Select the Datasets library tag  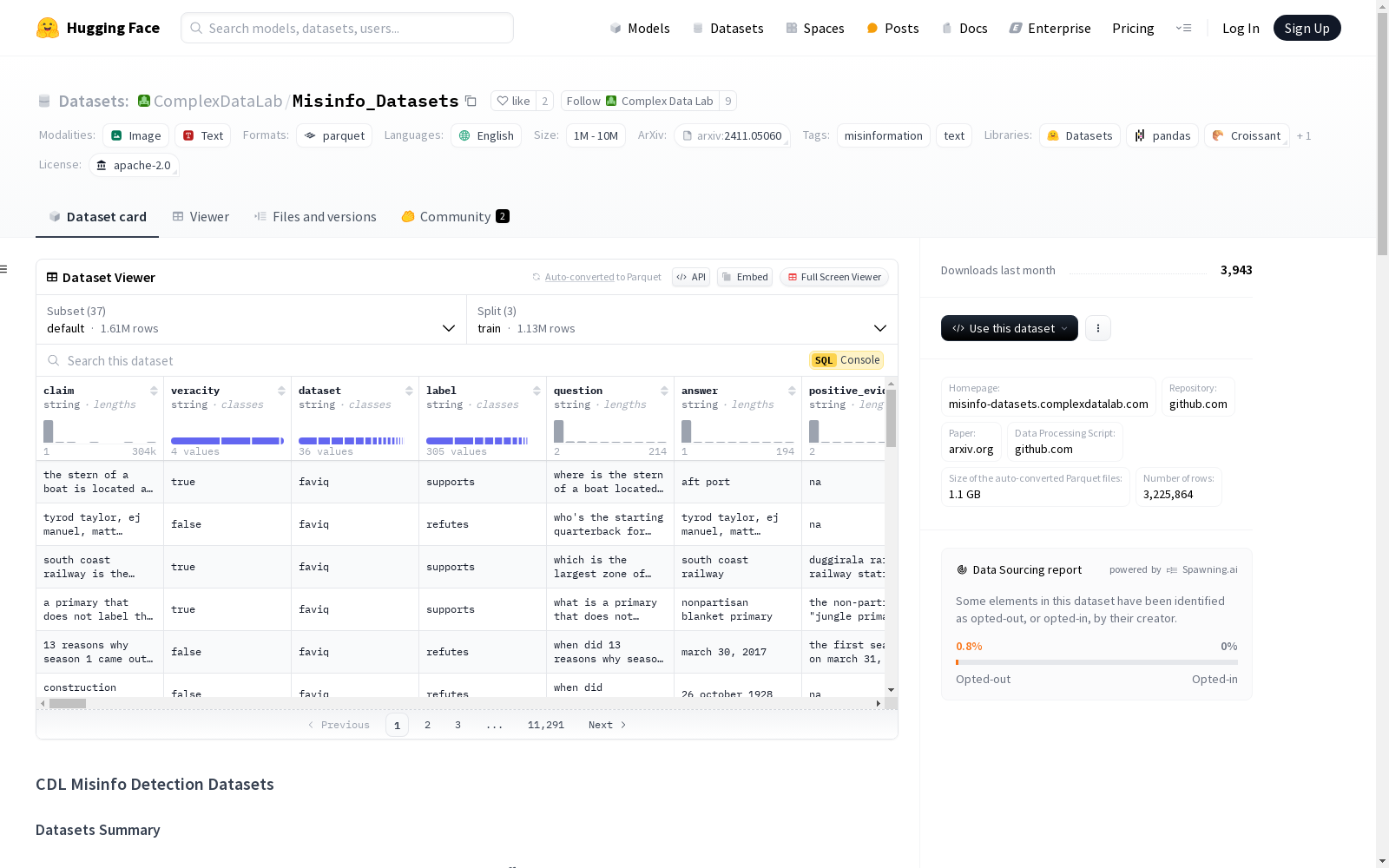[1080, 135]
